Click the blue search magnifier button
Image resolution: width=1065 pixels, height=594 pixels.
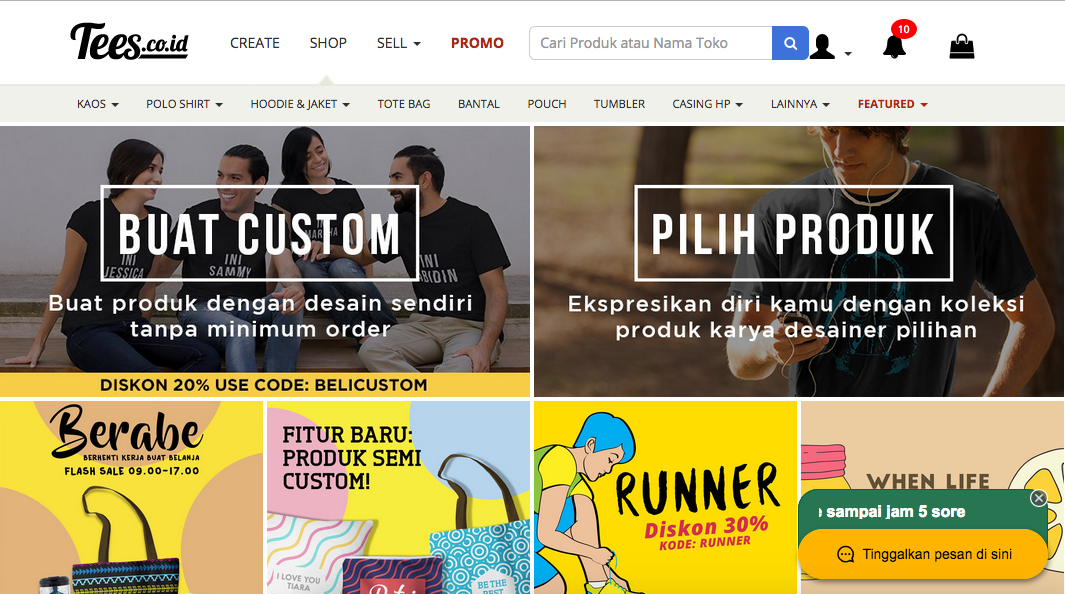[x=790, y=43]
